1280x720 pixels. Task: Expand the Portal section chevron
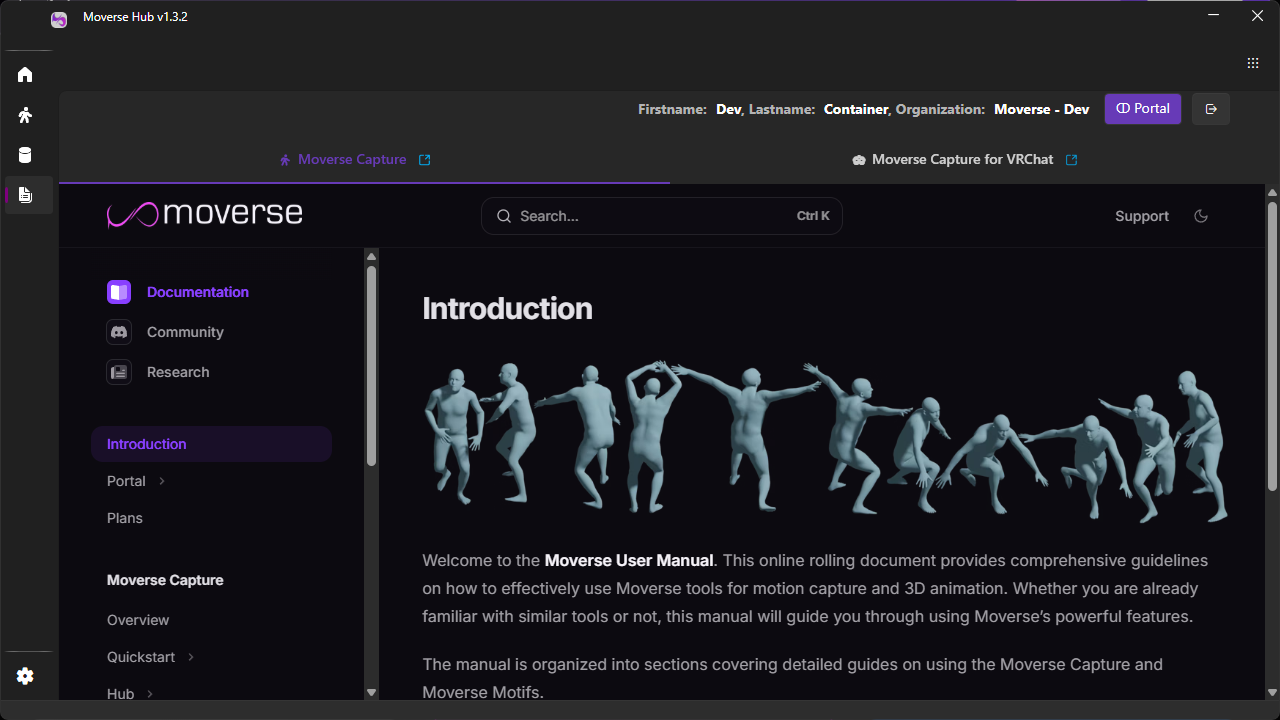click(162, 481)
